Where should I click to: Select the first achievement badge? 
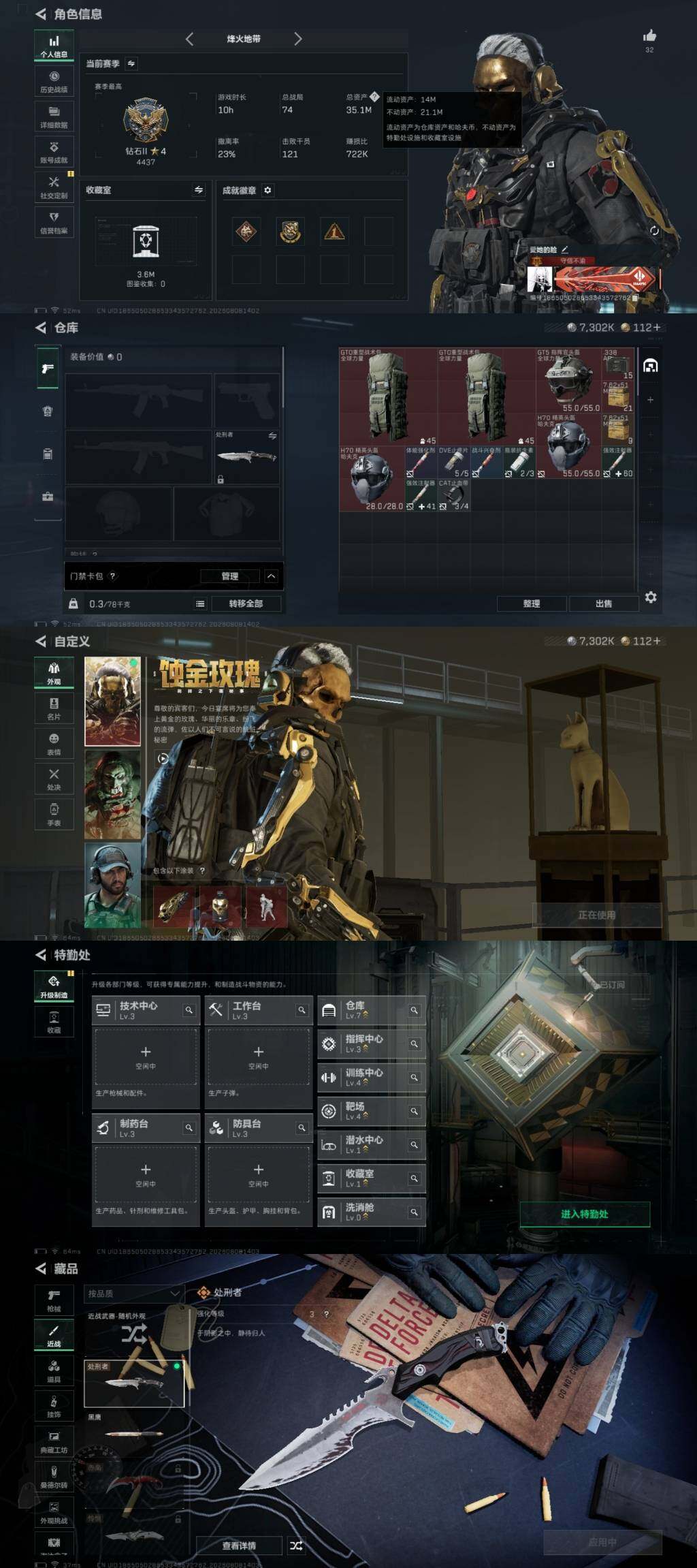246,232
